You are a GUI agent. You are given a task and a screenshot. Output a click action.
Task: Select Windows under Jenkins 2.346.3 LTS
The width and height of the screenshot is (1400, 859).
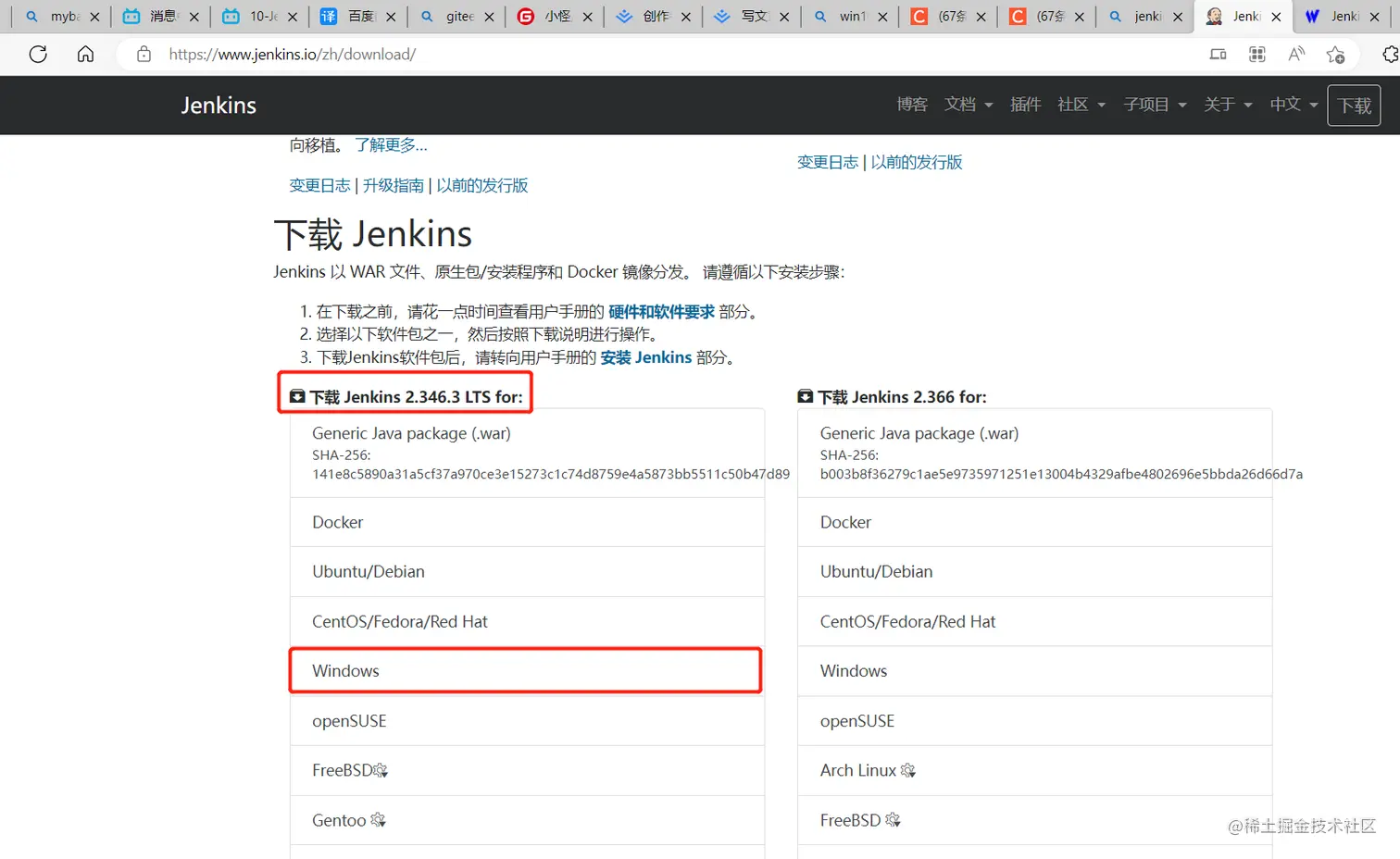526,671
